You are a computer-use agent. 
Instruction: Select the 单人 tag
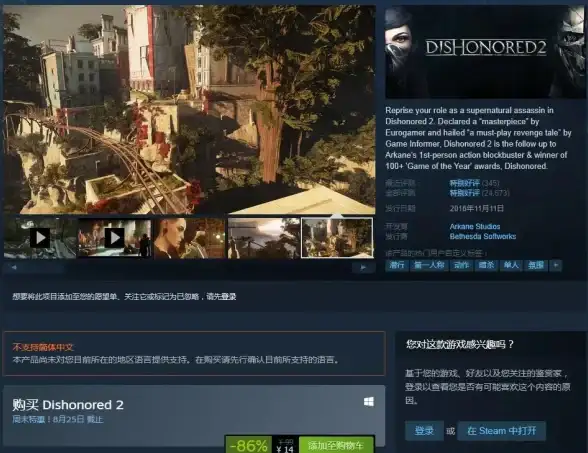coord(511,265)
